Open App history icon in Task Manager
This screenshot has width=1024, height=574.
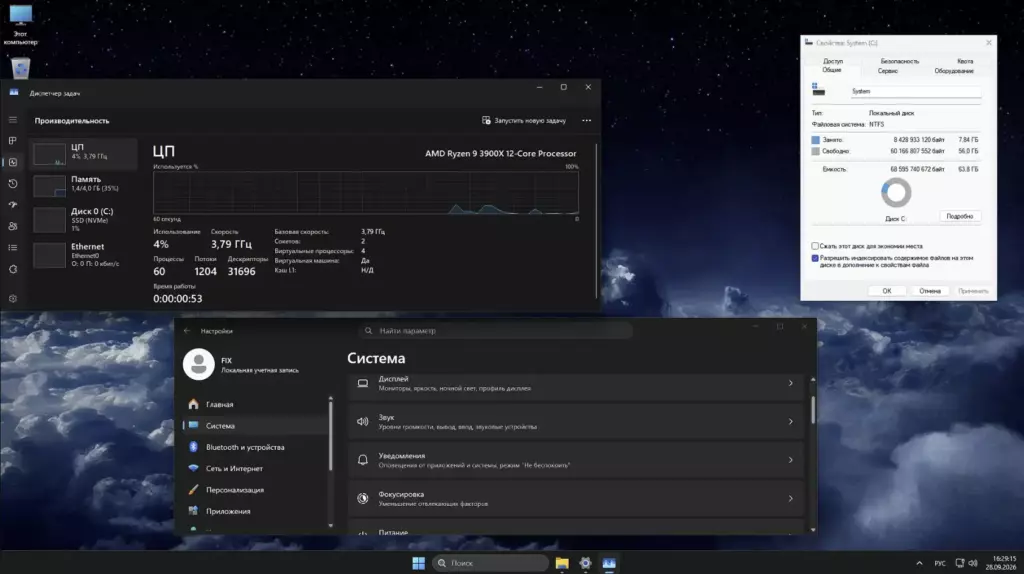pos(12,183)
